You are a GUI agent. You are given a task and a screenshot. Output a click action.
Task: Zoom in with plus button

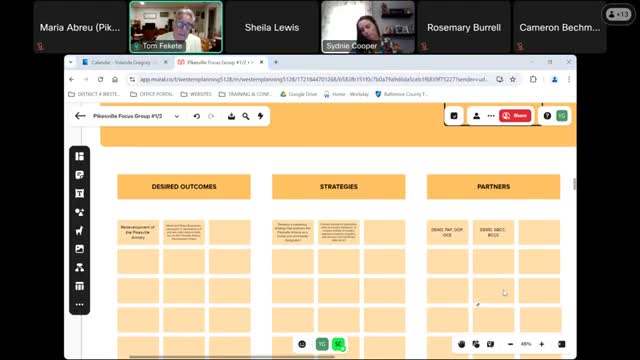542,344
